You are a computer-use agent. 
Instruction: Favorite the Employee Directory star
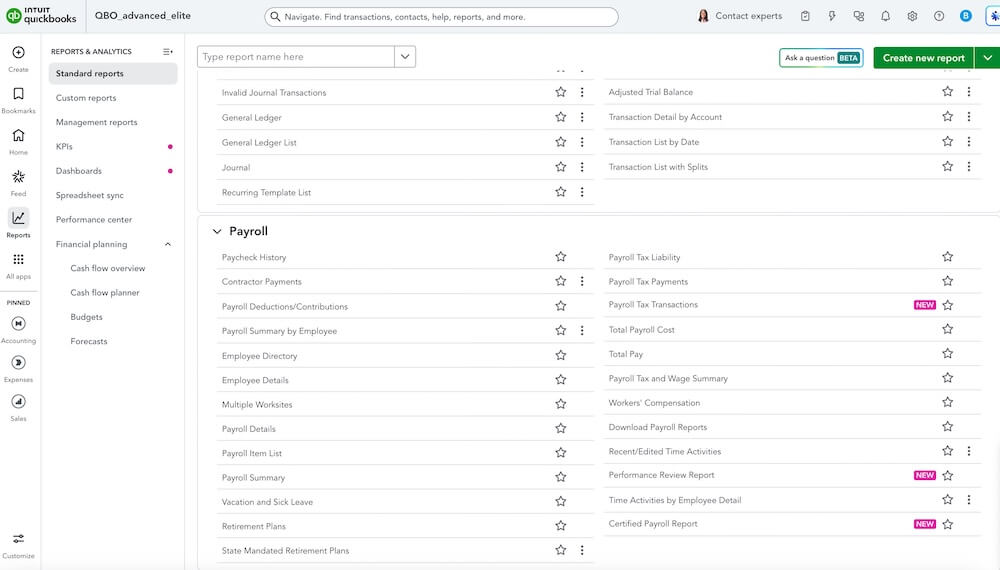click(x=561, y=355)
